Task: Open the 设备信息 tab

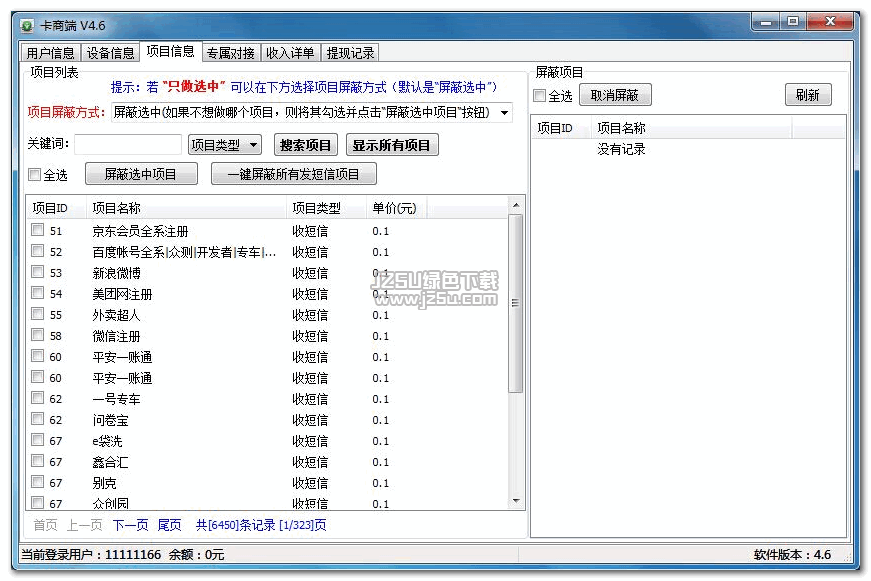Action: point(110,53)
